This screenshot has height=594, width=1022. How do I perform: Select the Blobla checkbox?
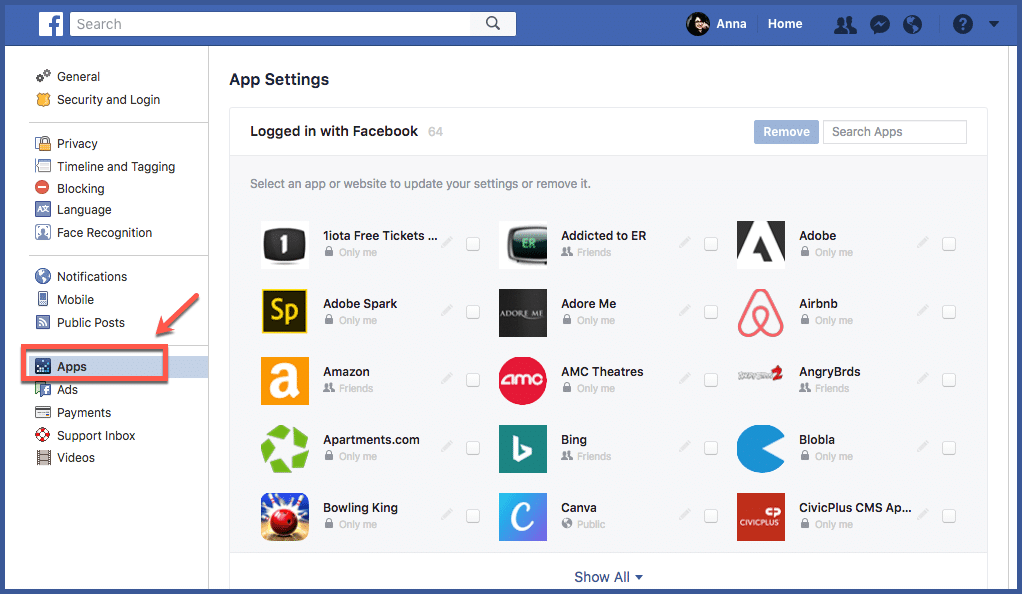949,448
